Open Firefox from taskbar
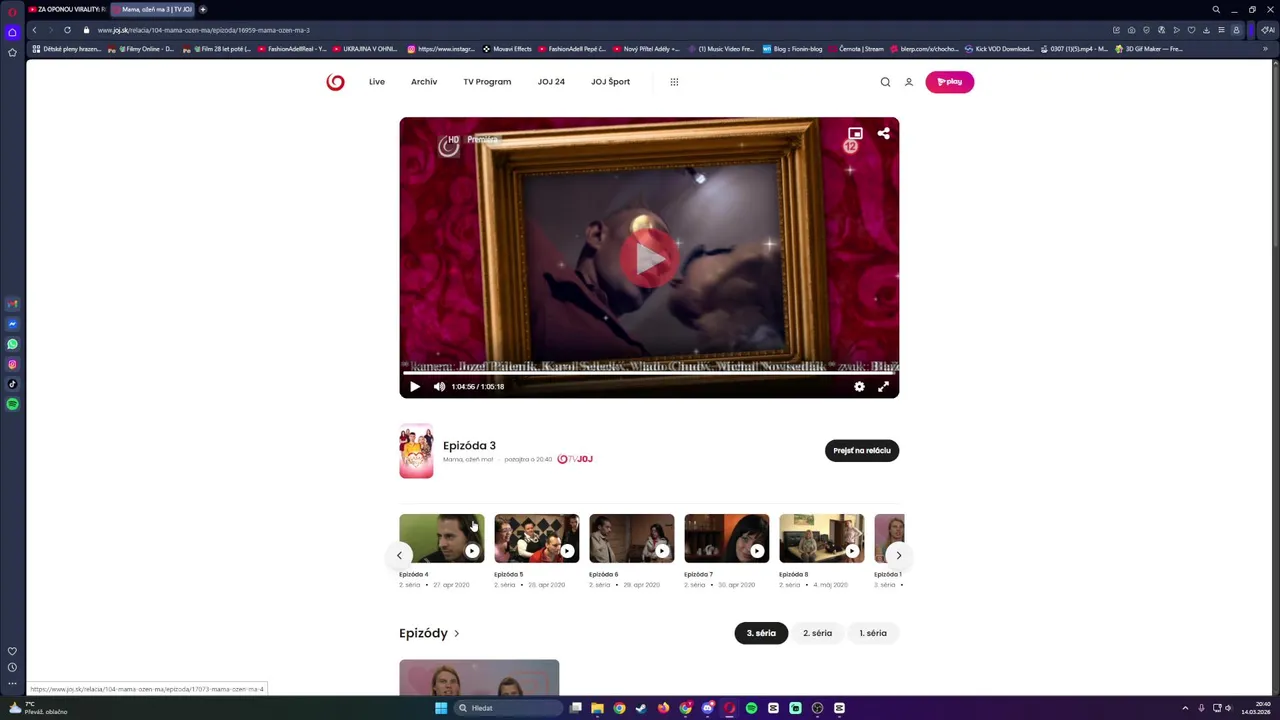This screenshot has height=720, width=1280. click(x=663, y=708)
